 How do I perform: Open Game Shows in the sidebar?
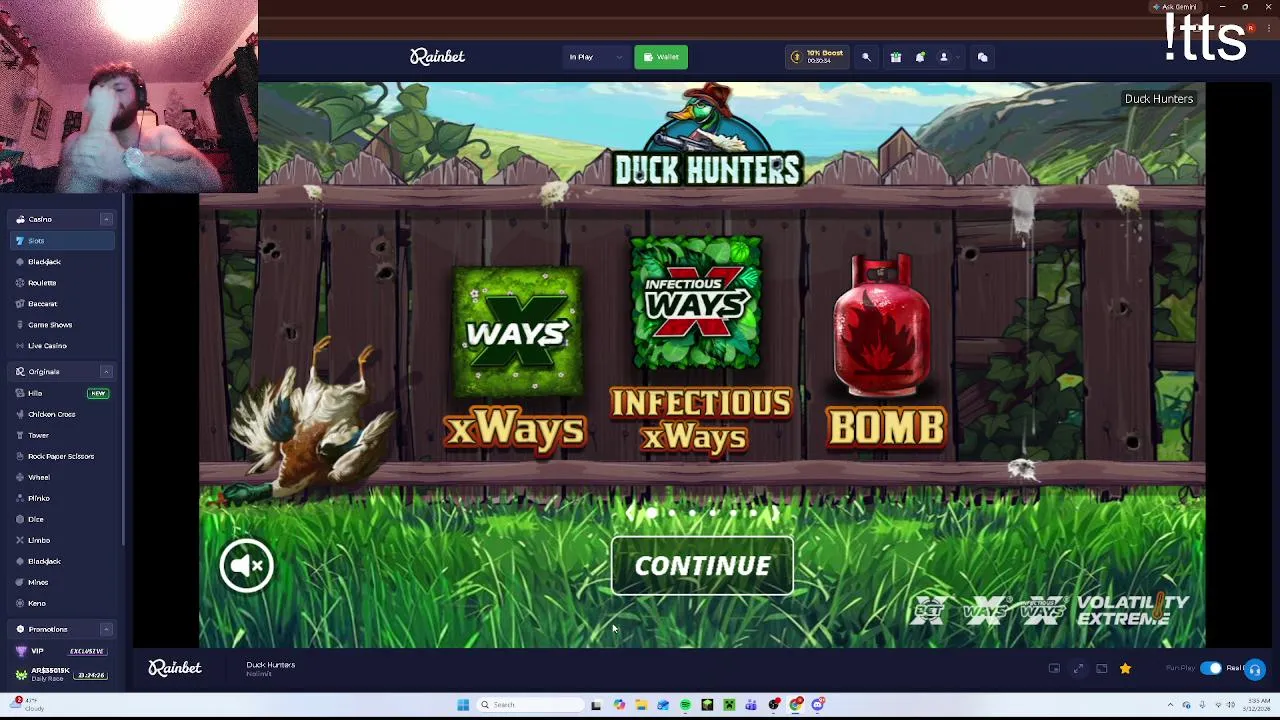pyautogui.click(x=62, y=325)
